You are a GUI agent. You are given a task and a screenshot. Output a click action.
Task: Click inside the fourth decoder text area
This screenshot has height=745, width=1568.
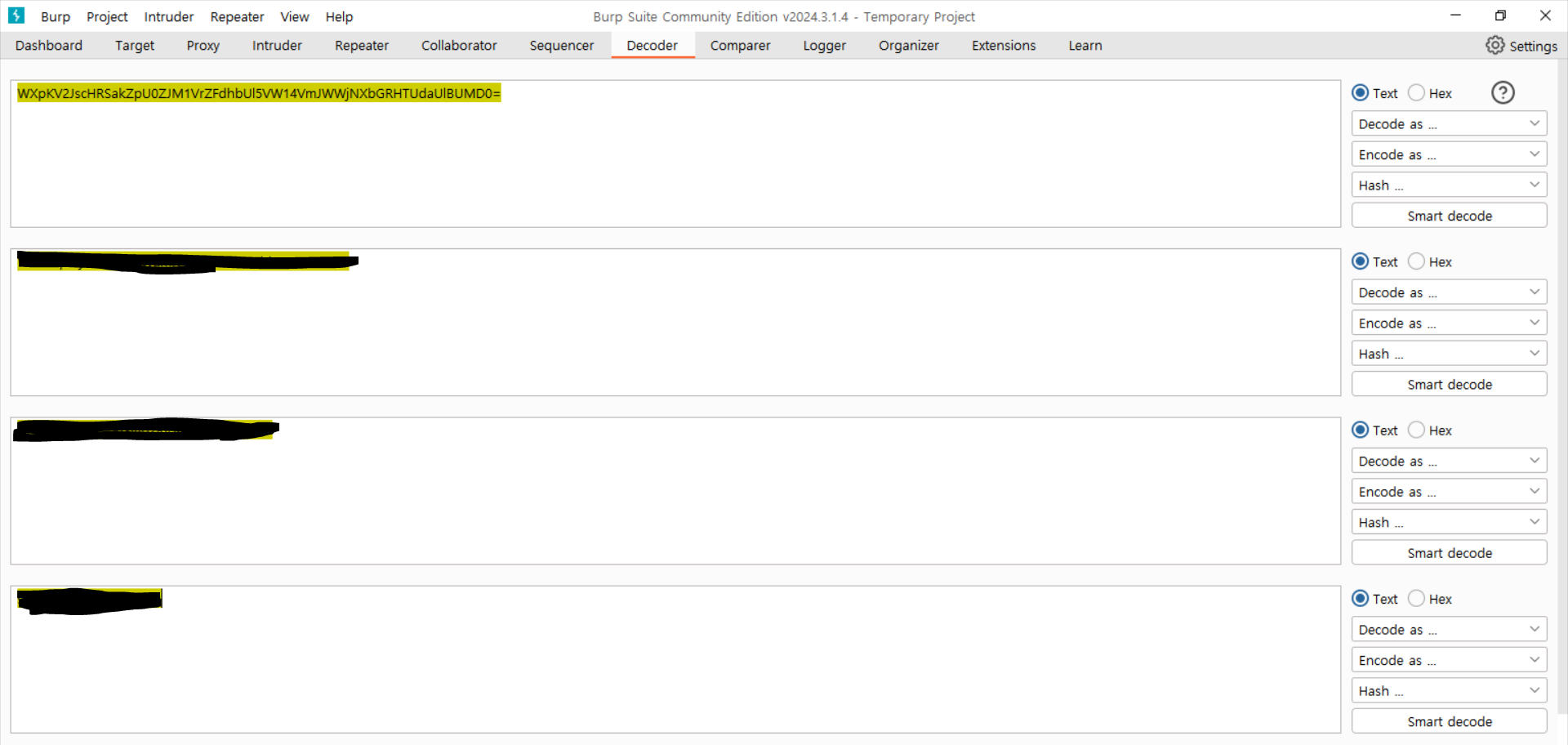click(x=675, y=659)
